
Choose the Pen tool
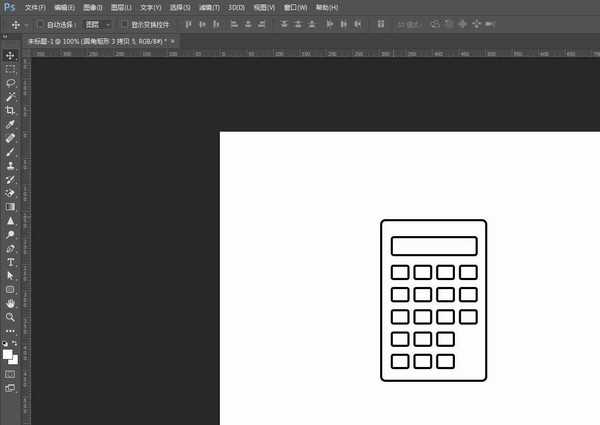tap(10, 247)
